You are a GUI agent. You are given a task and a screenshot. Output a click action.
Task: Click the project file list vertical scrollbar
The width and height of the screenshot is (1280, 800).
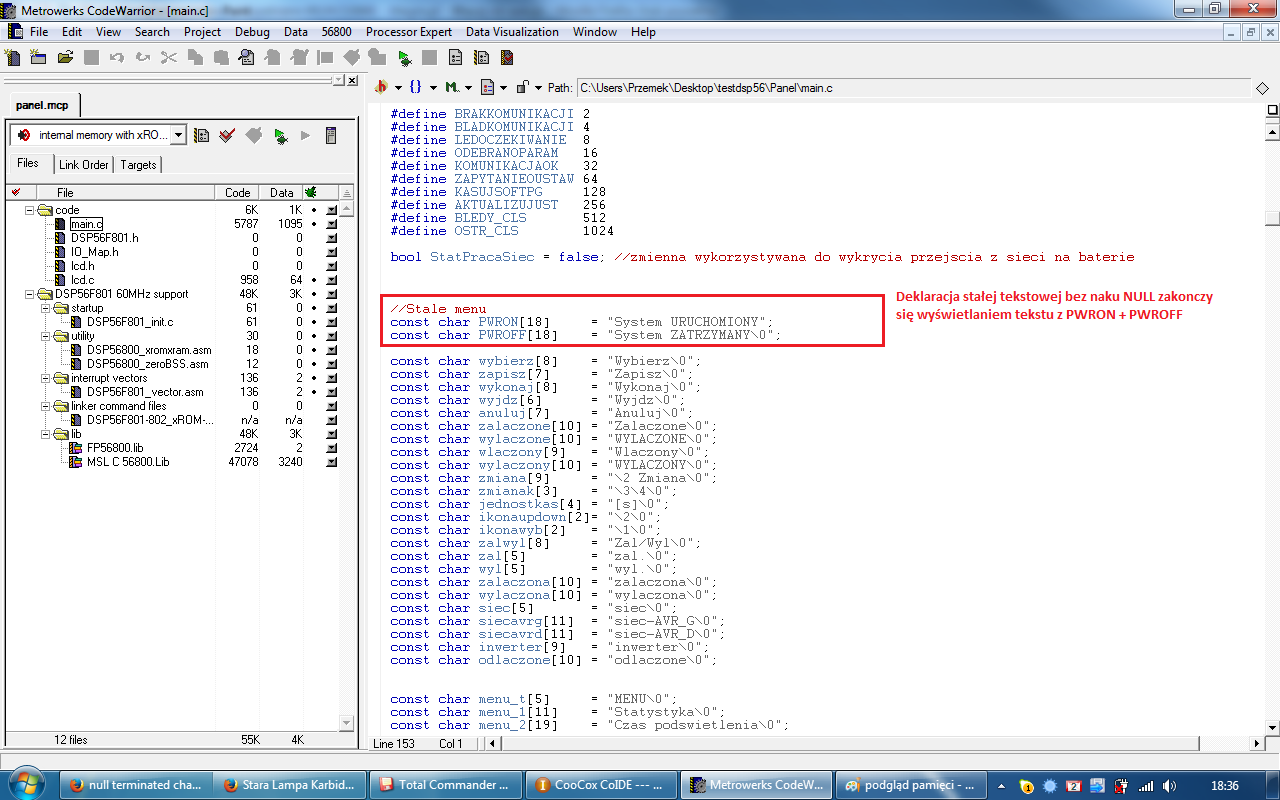pos(348,465)
